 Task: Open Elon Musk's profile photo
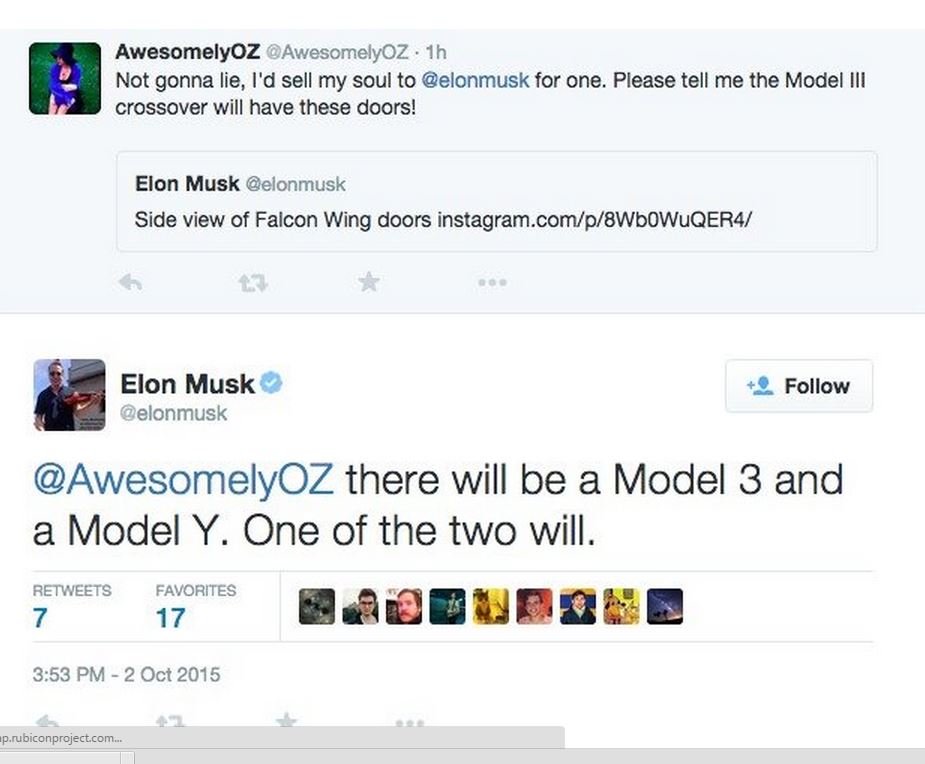click(x=70, y=395)
